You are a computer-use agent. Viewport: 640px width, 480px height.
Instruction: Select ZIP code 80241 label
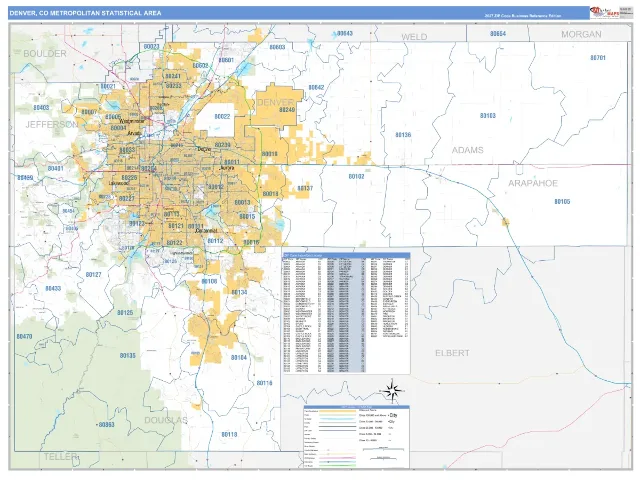point(173,76)
